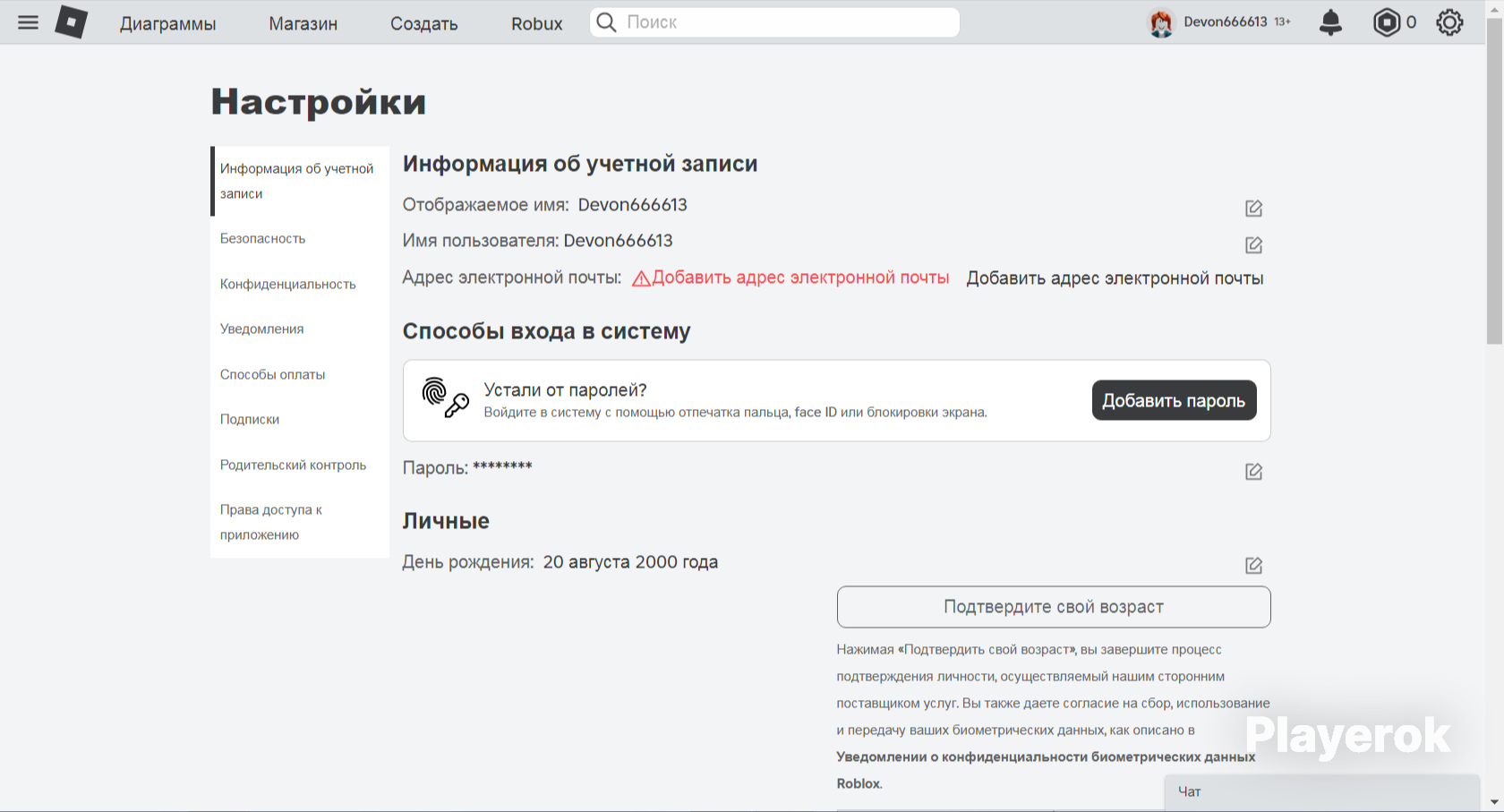Click the Отображаемое имя: Devon666613 text
The width and height of the screenshot is (1504, 812).
544,205
